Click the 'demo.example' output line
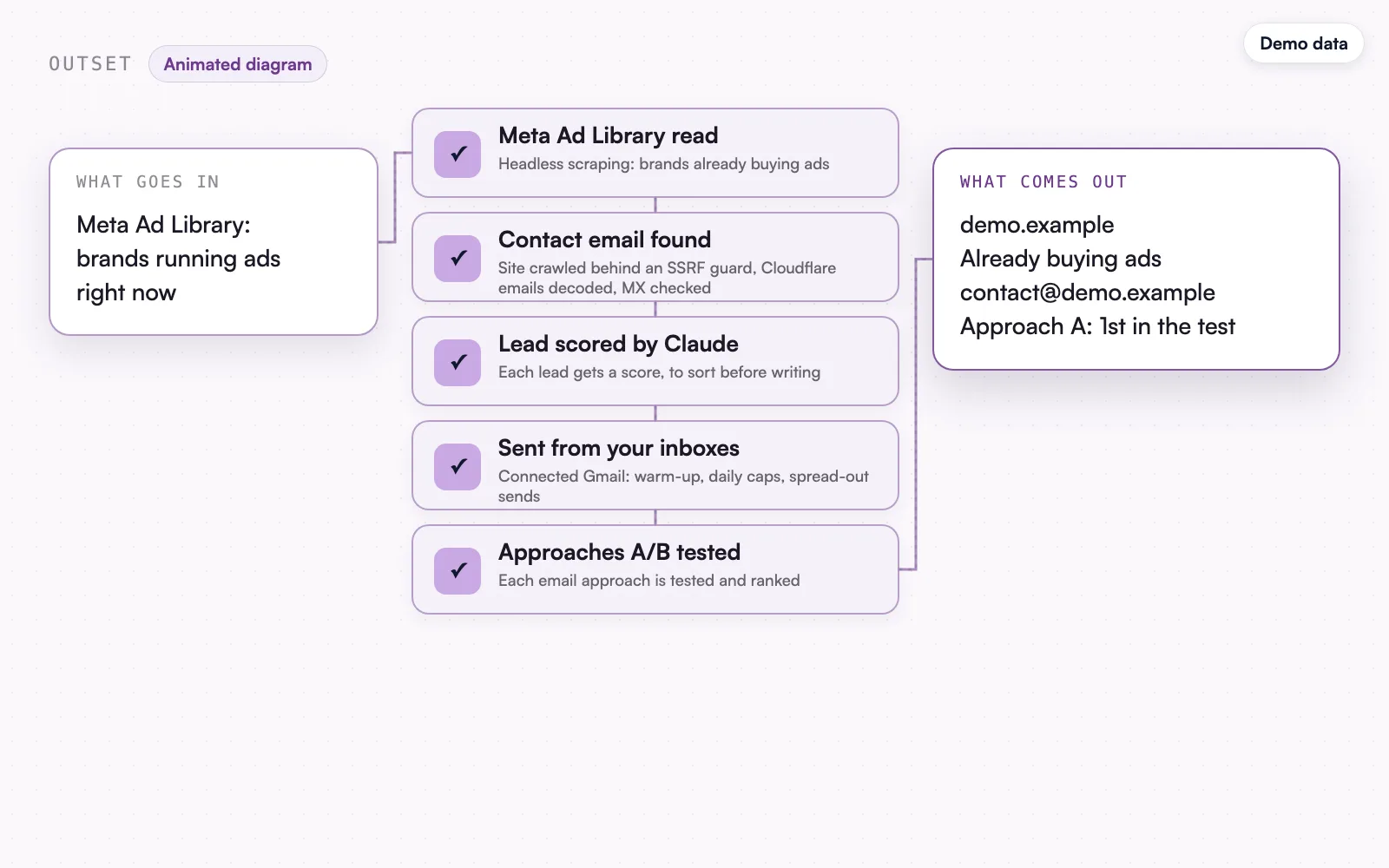Image resolution: width=1389 pixels, height=868 pixels. [x=1037, y=225]
